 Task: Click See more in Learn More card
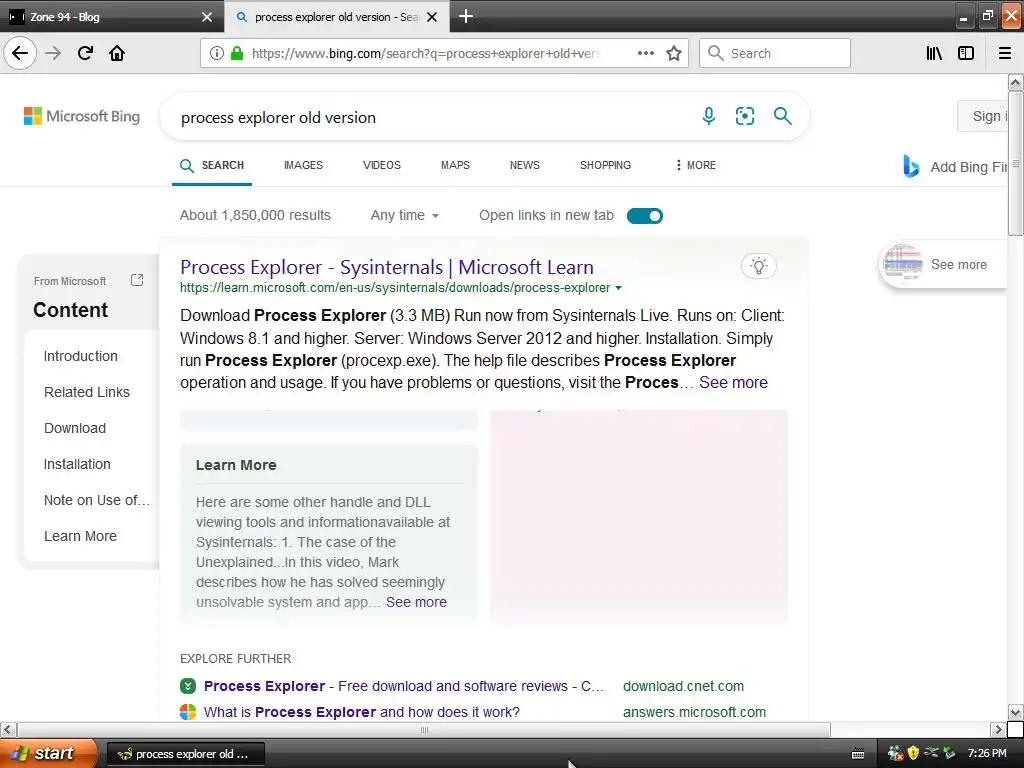coord(416,602)
